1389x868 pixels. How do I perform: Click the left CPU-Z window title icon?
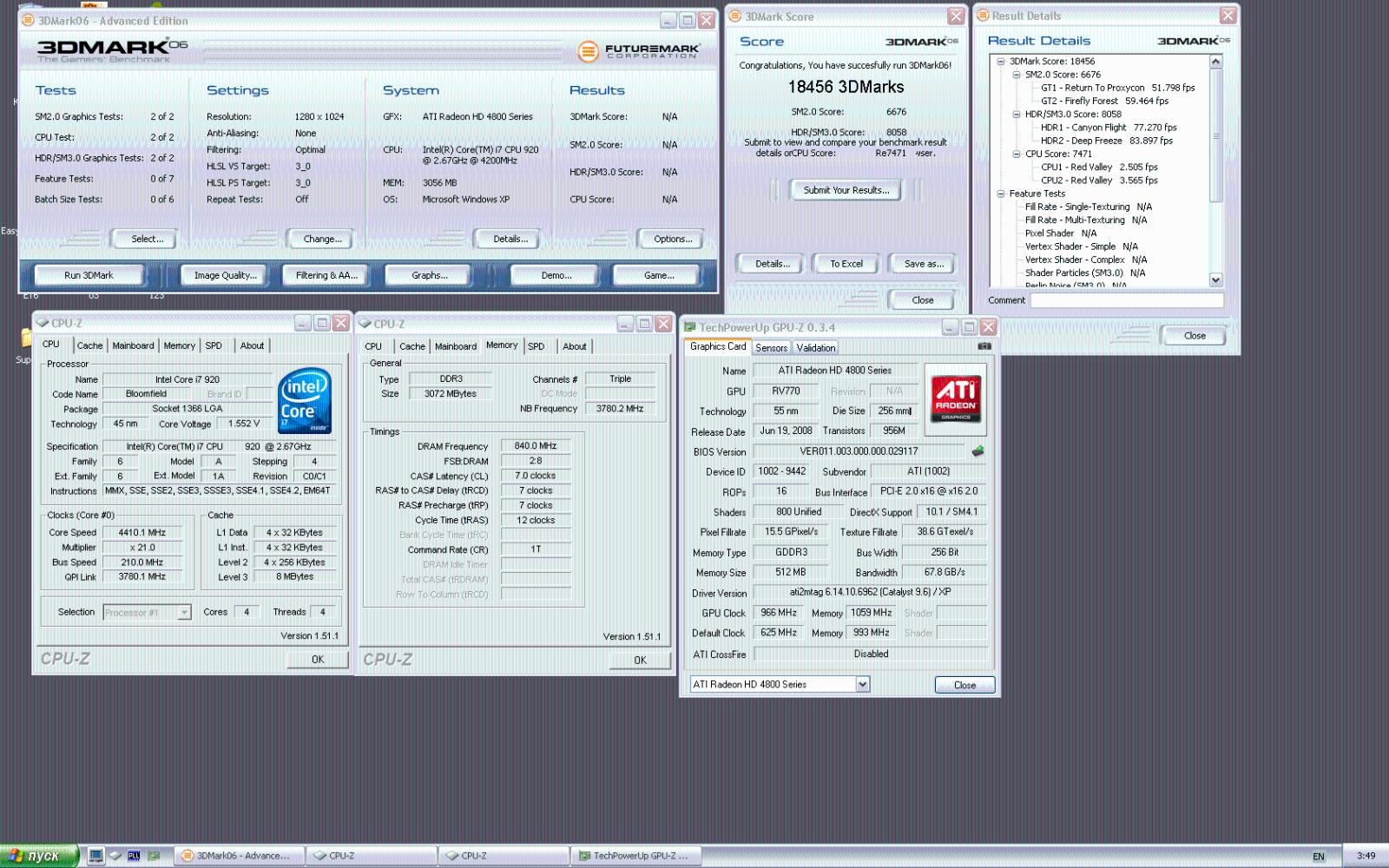click(42, 323)
